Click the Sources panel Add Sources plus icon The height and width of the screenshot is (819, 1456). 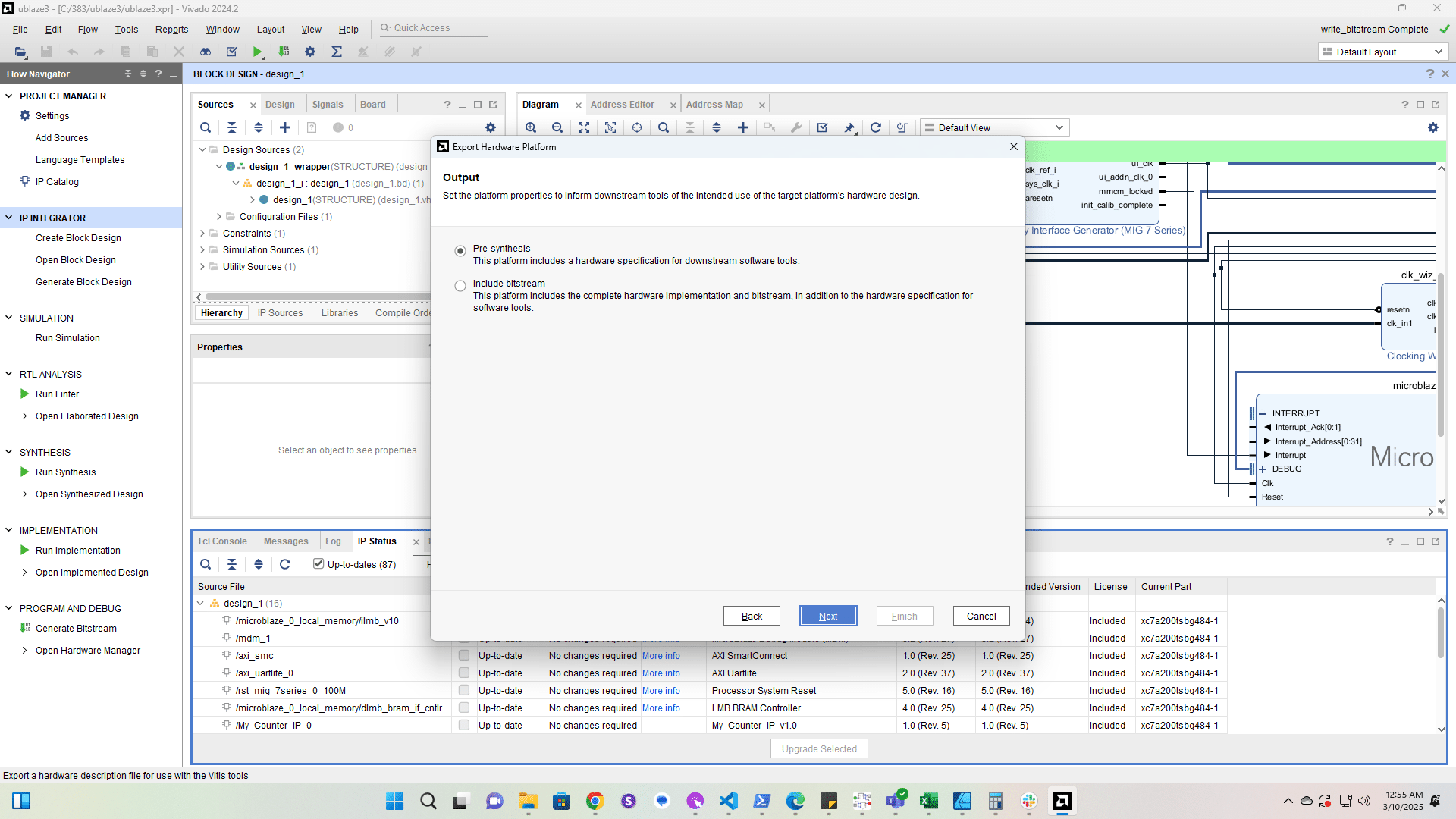coord(285,127)
